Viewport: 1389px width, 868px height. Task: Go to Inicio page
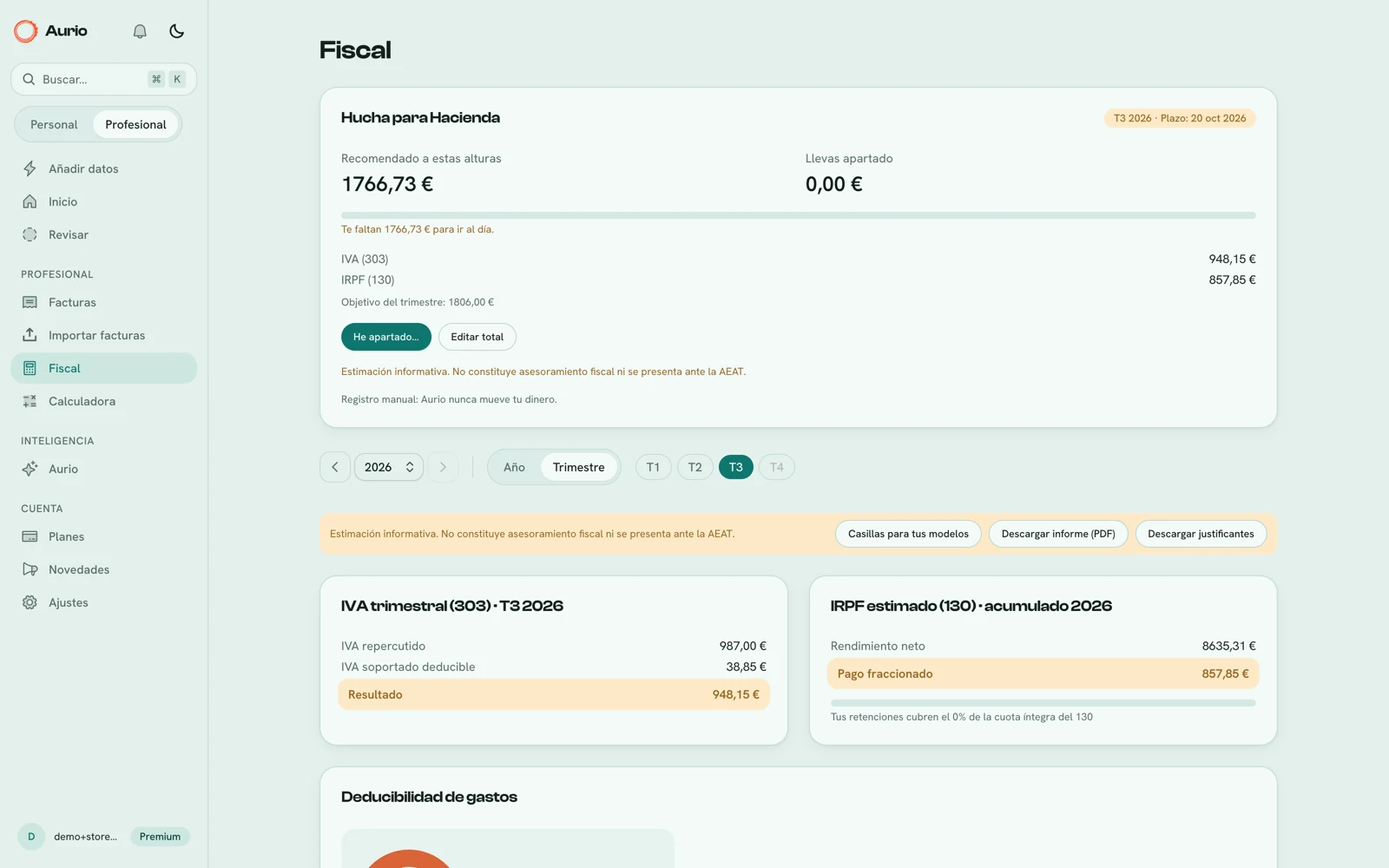tap(104, 201)
